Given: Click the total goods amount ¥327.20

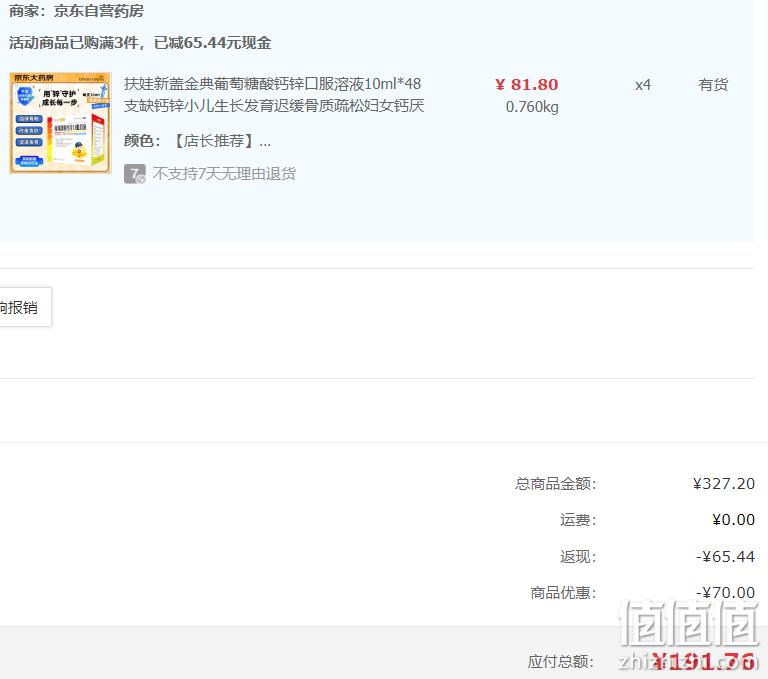Looking at the screenshot, I should point(724,484).
